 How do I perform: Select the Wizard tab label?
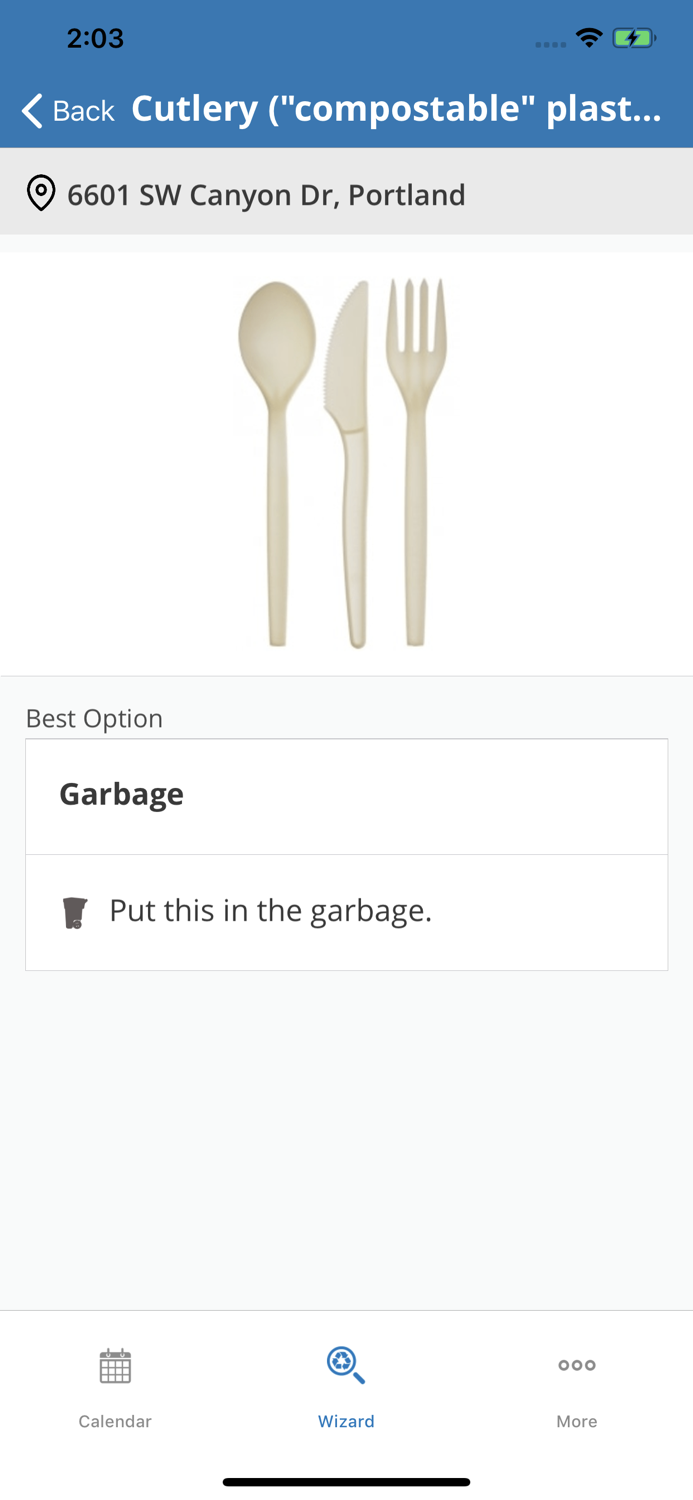tap(346, 1421)
